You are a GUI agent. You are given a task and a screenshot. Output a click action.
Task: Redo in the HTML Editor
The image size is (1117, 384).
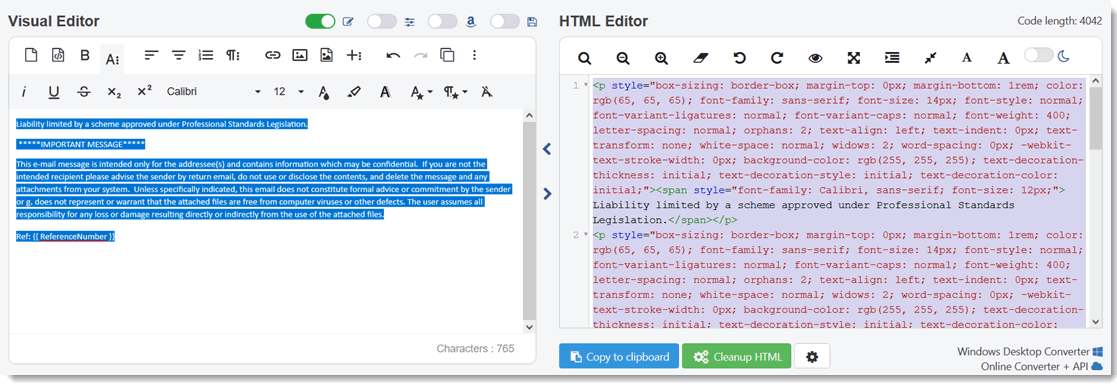pos(777,58)
